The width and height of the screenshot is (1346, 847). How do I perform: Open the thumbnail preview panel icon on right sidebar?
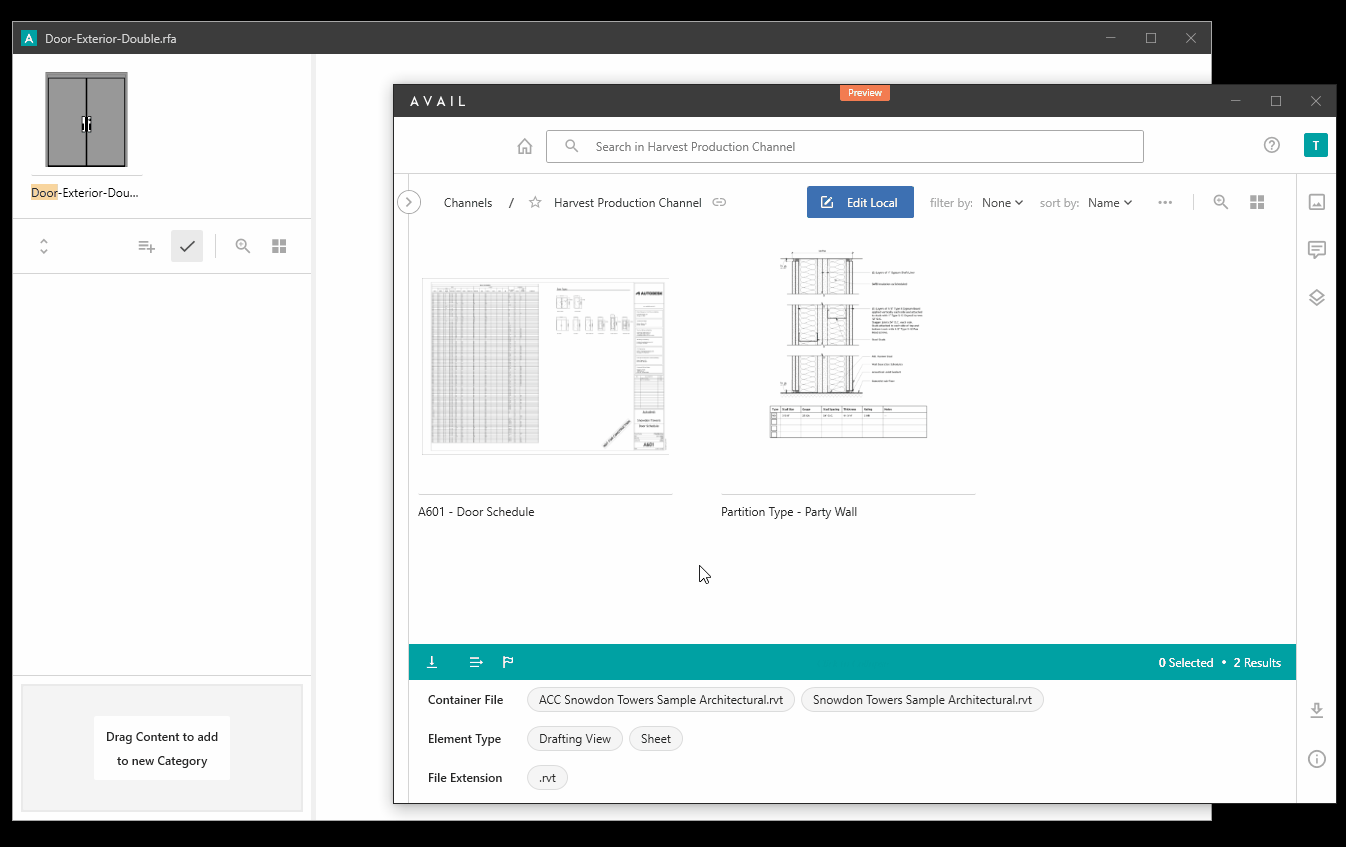click(1316, 201)
